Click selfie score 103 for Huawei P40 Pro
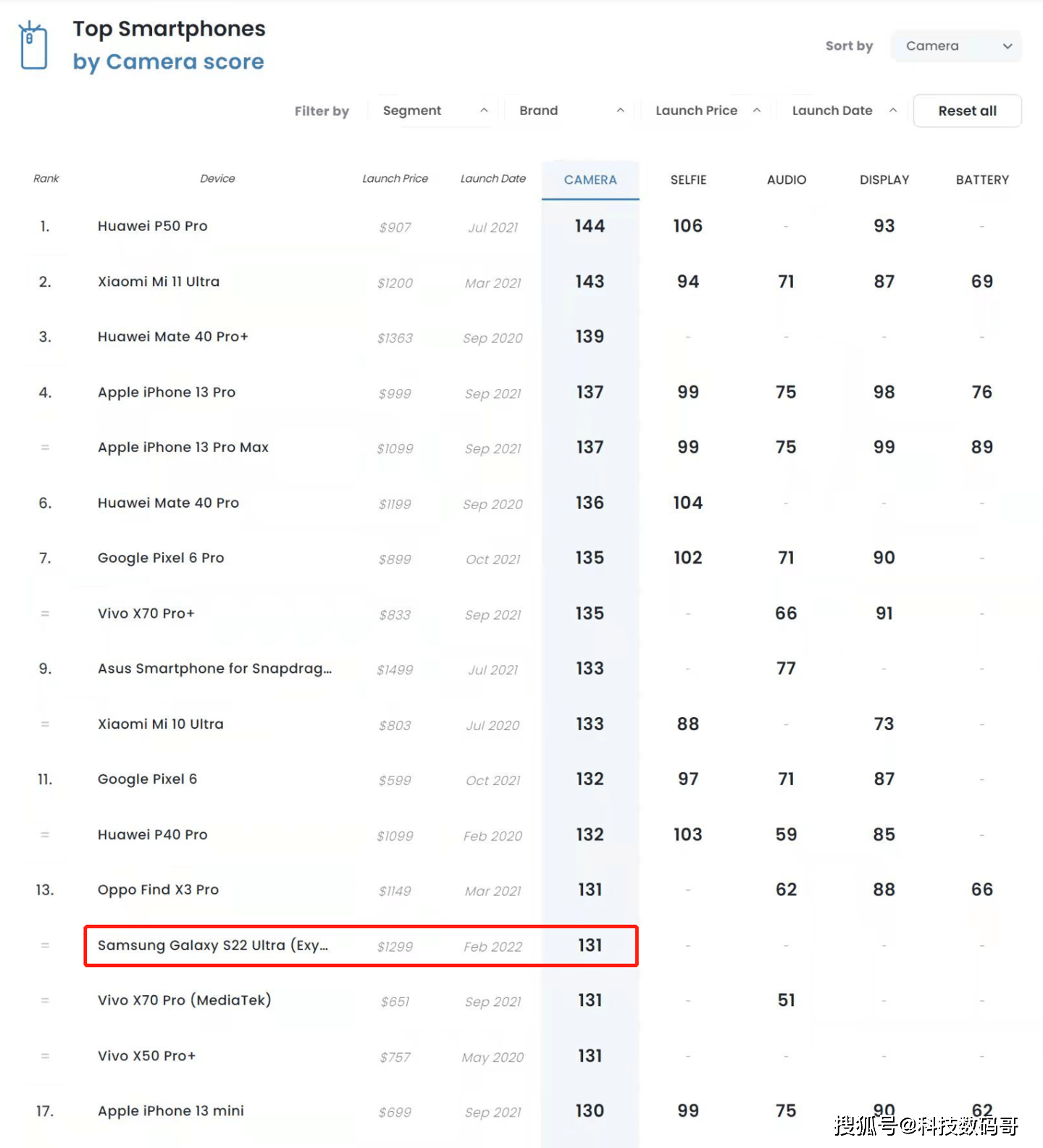This screenshot has width=1043, height=1148. 688,835
